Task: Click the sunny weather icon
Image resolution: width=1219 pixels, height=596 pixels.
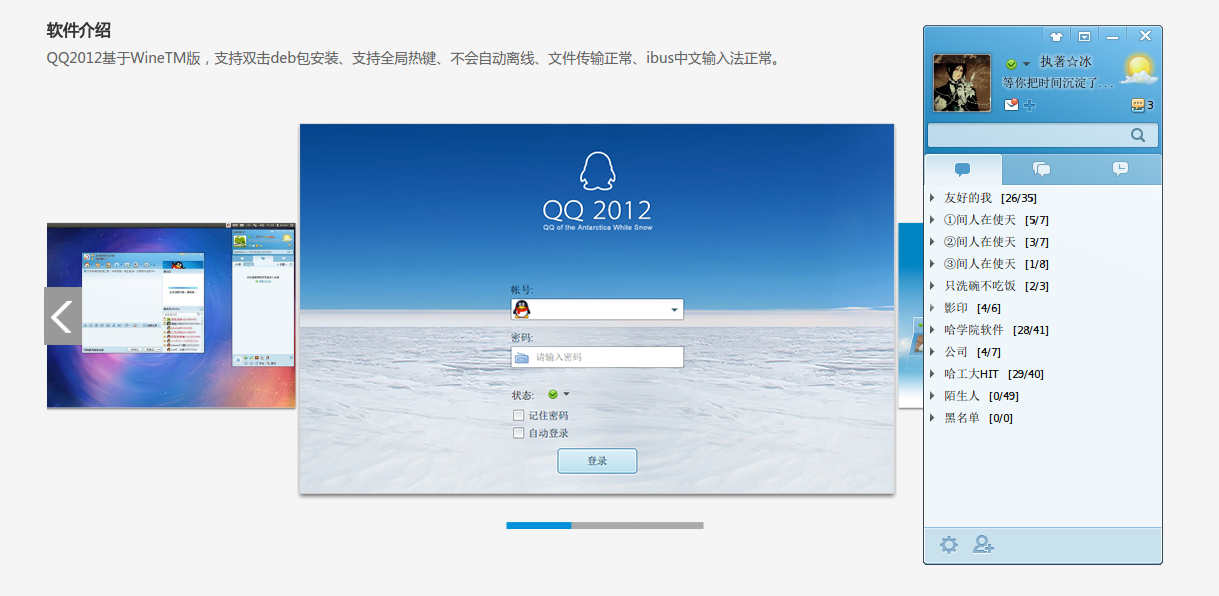Action: [1138, 69]
